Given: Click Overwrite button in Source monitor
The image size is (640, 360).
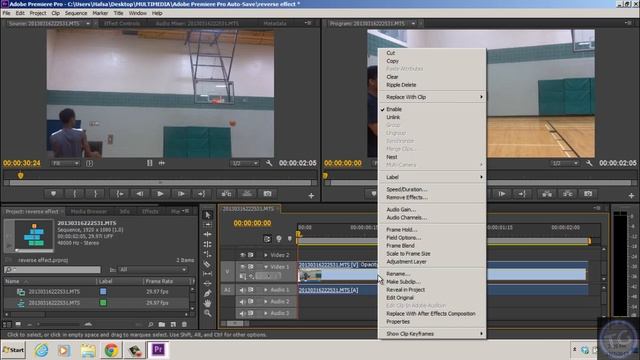Looking at the screenshot, I should point(247,194).
